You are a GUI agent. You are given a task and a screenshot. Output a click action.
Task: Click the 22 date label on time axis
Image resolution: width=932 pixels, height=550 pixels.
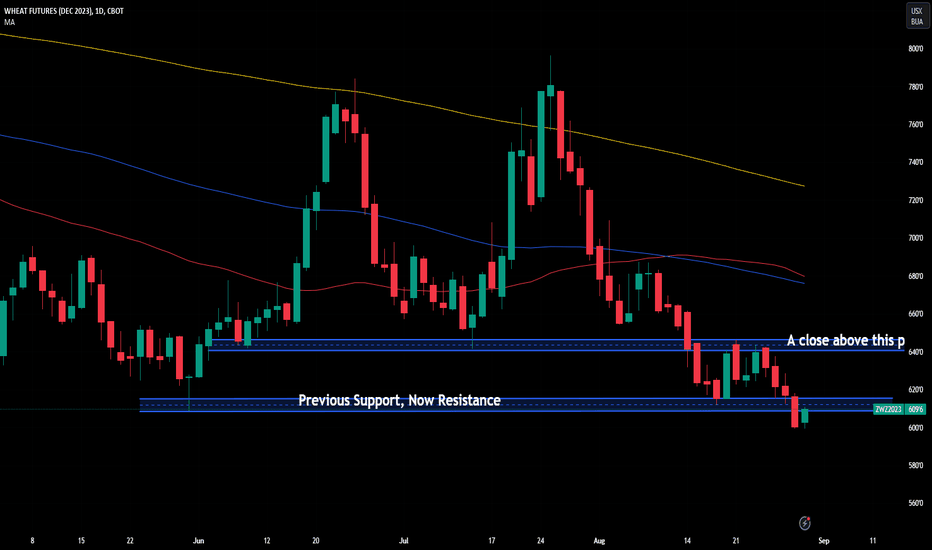coord(130,540)
